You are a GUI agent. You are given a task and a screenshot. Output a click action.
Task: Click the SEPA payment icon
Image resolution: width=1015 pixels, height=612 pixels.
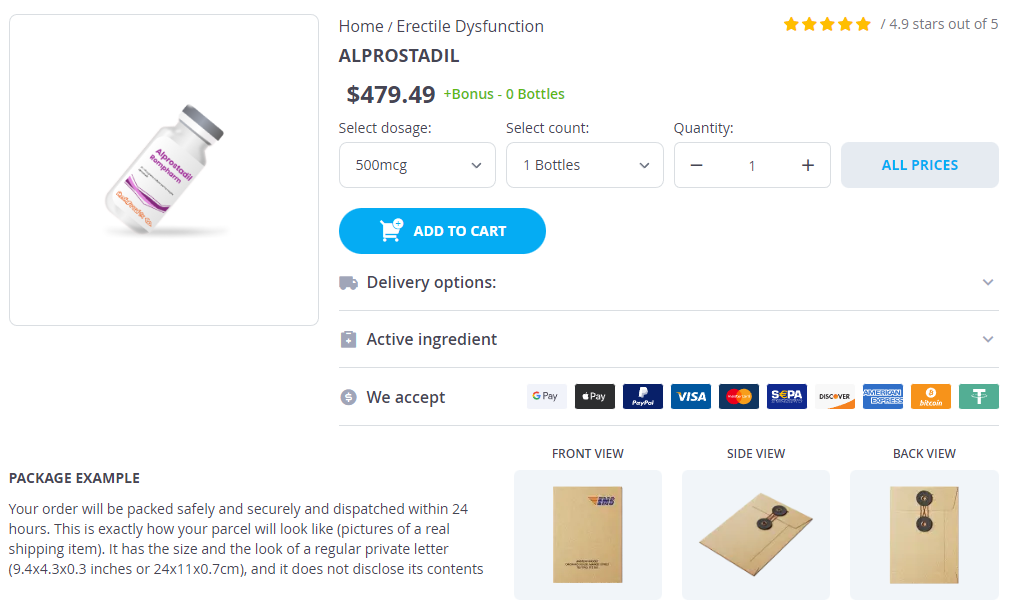(787, 397)
